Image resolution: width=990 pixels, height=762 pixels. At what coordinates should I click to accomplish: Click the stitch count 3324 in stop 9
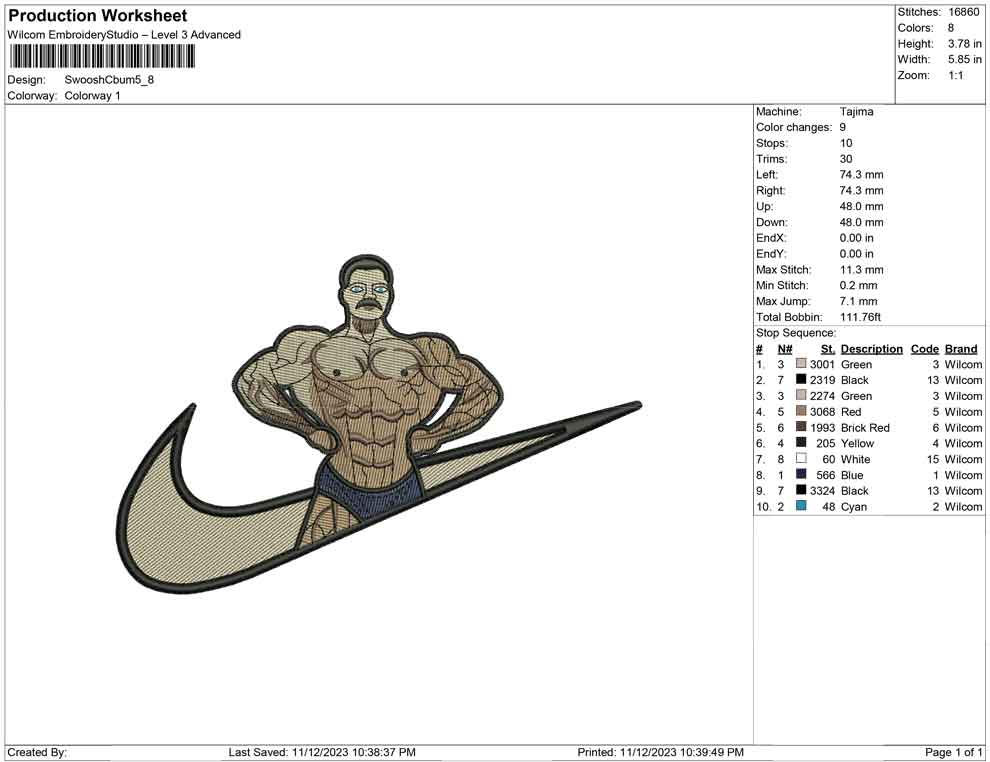(x=822, y=491)
